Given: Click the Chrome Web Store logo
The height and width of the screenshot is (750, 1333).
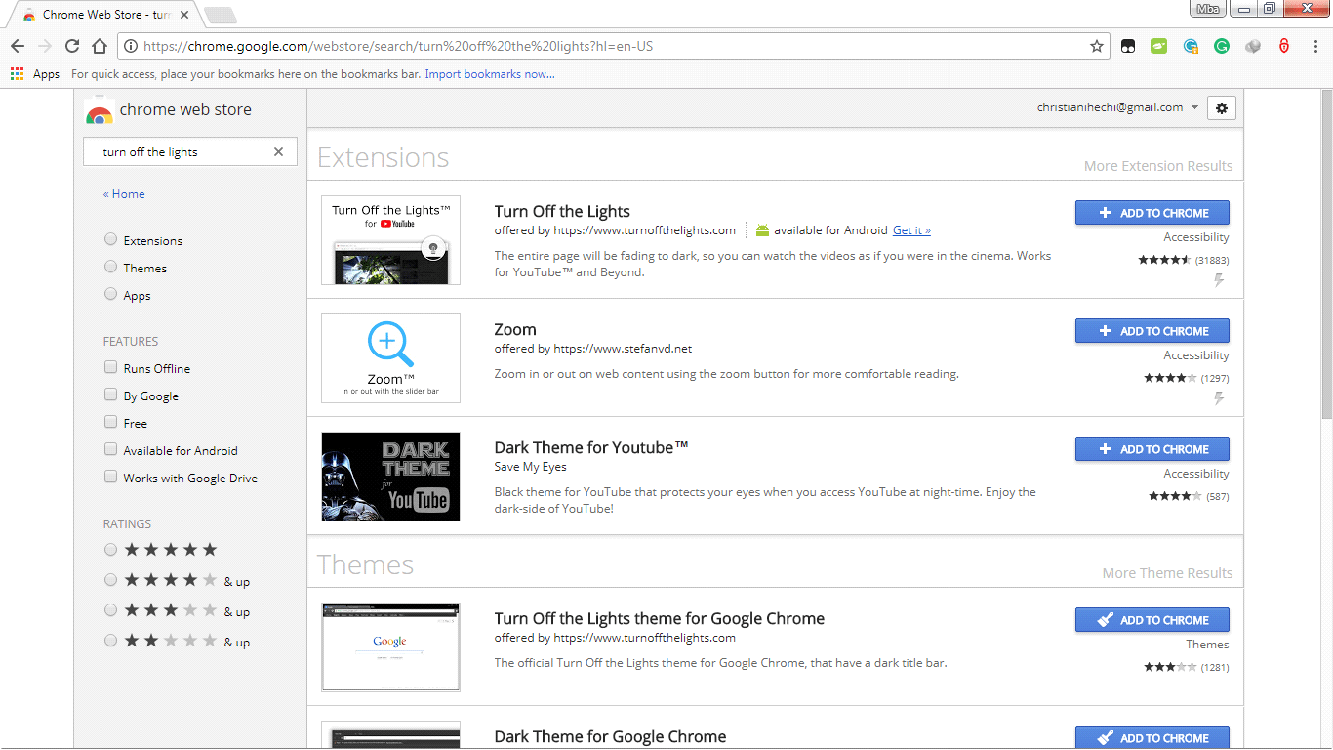Looking at the screenshot, I should pyautogui.click(x=99, y=110).
